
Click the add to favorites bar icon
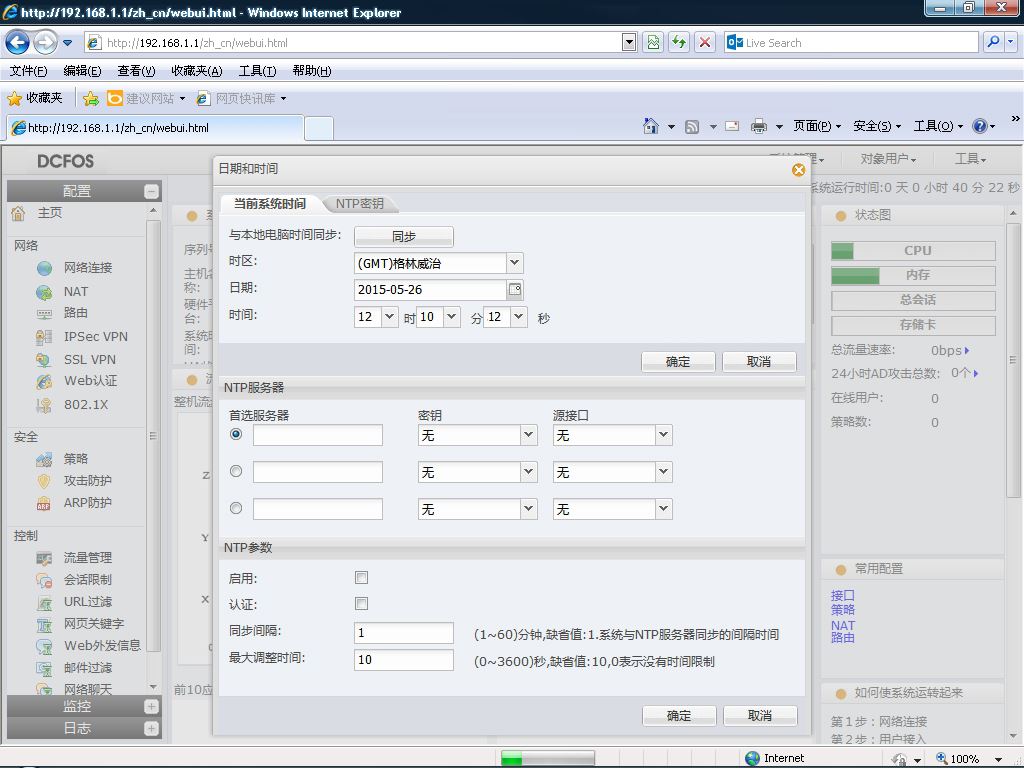(x=91, y=99)
